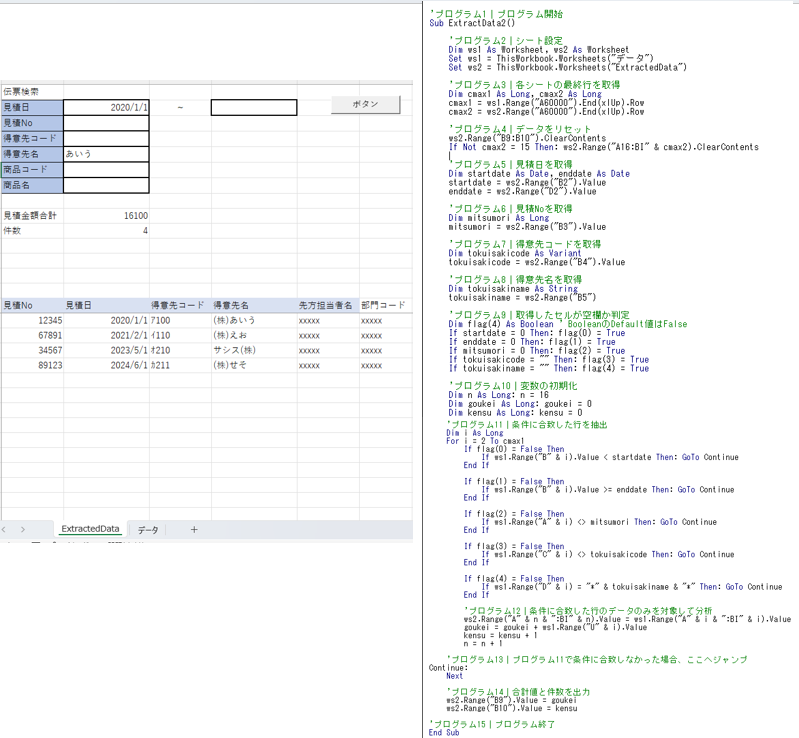The width and height of the screenshot is (799, 738).
Task: Select the cell with 見積No 12345
Action: coord(32,321)
